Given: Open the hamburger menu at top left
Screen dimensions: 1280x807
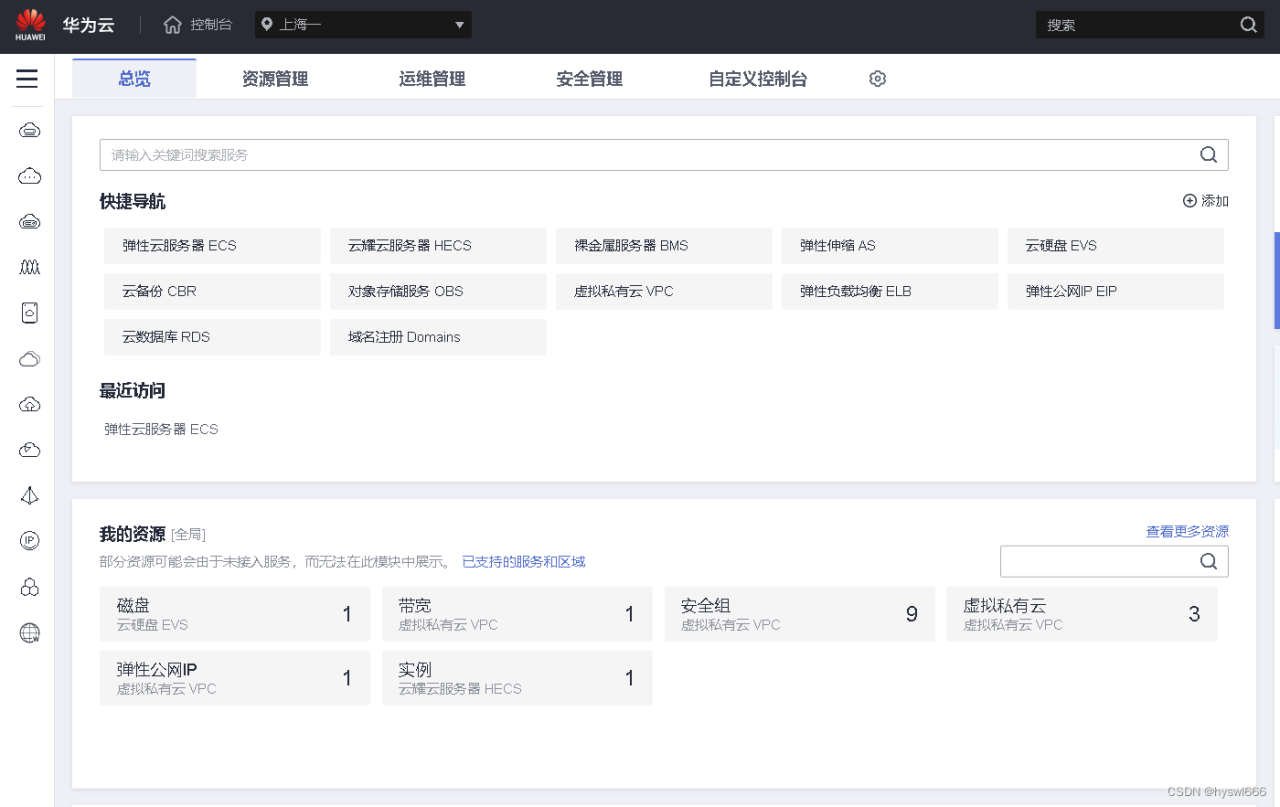Looking at the screenshot, I should click(27, 78).
